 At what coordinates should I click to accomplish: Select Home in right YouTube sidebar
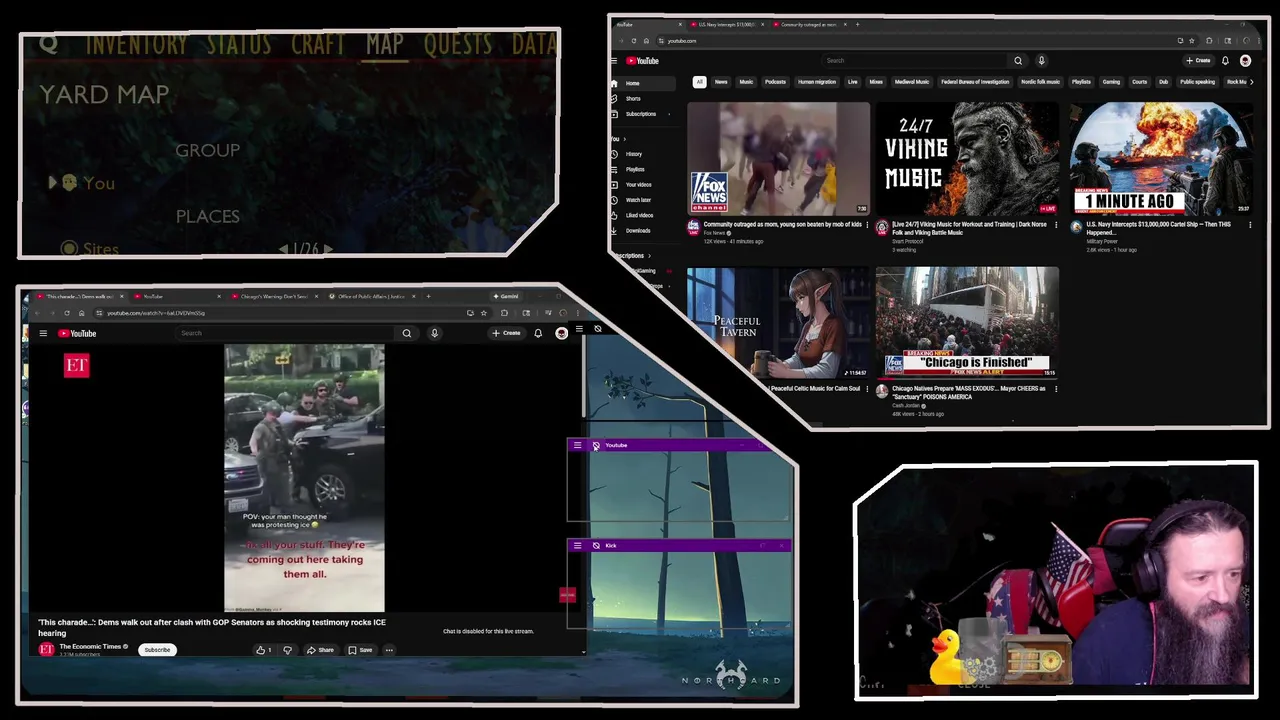tap(644, 83)
